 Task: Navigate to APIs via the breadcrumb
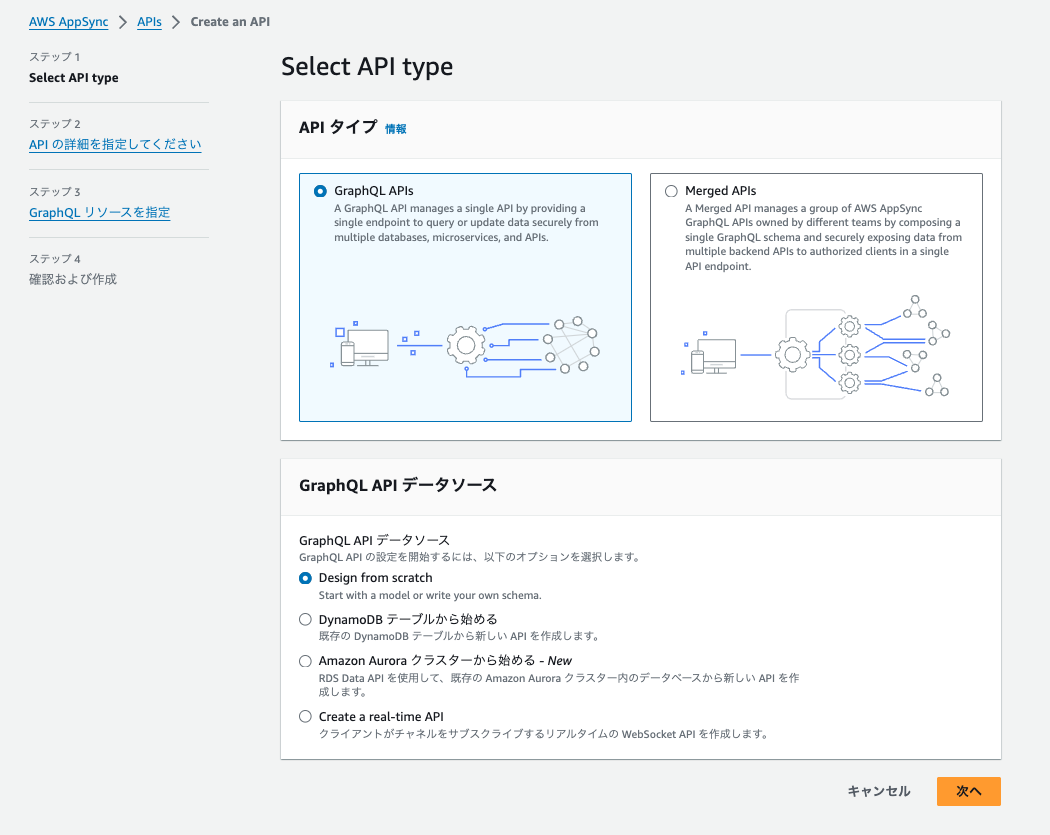[x=149, y=21]
